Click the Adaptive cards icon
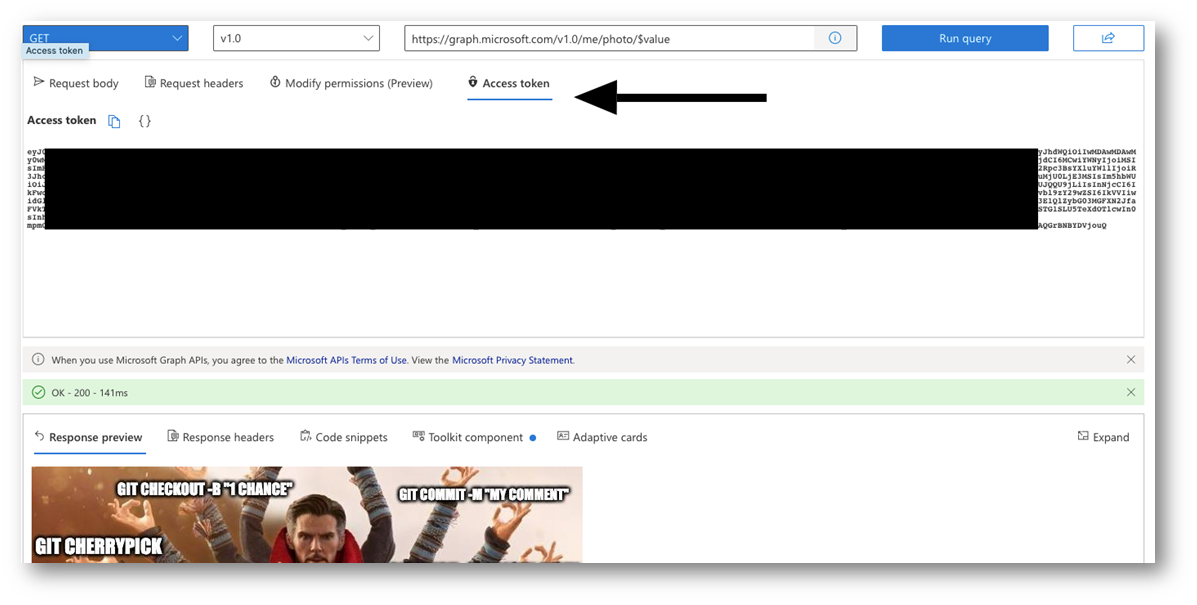Screen dimensions: 1197x605 (563, 436)
